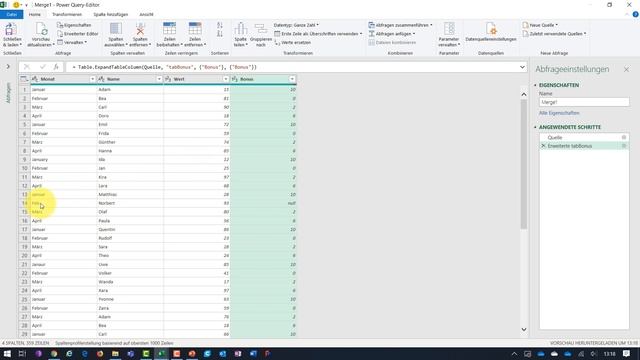
Task: Click table corner select-all icon
Action: point(24,79)
